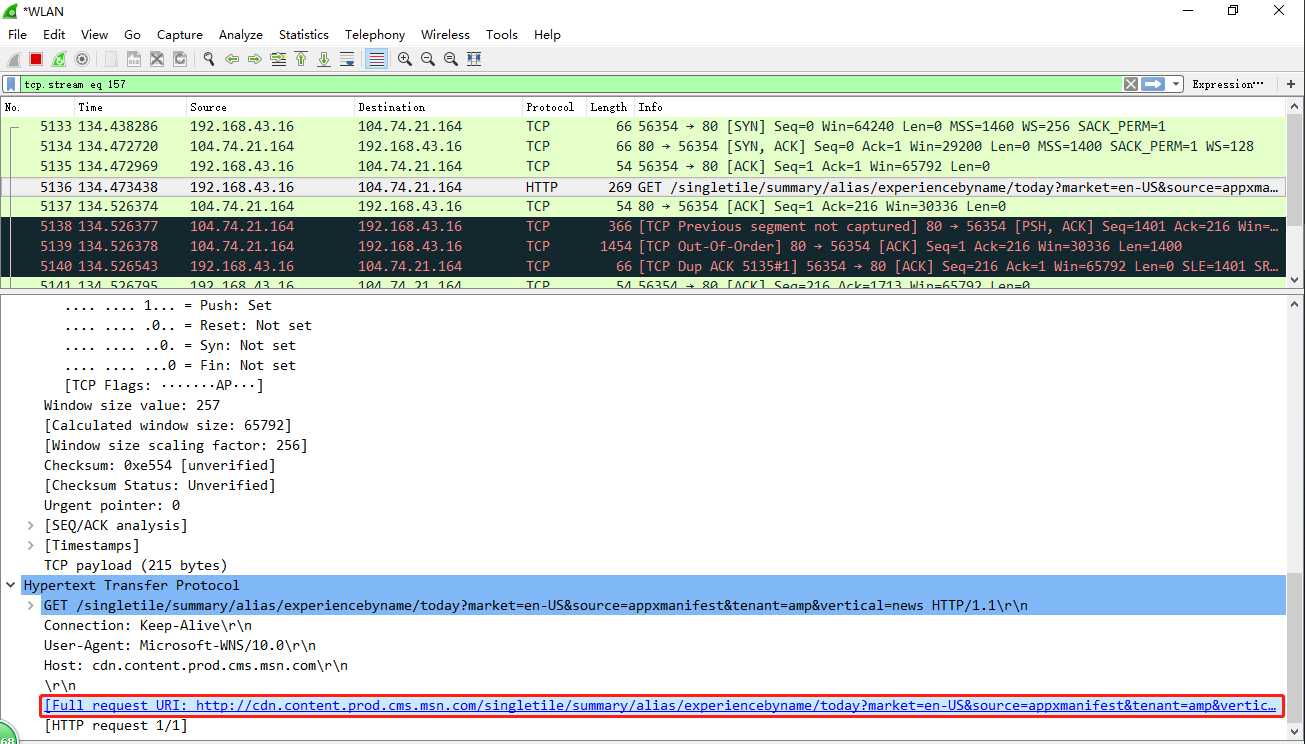This screenshot has width=1305, height=744.
Task: Click the display filter input field
Action: pyautogui.click(x=570, y=84)
